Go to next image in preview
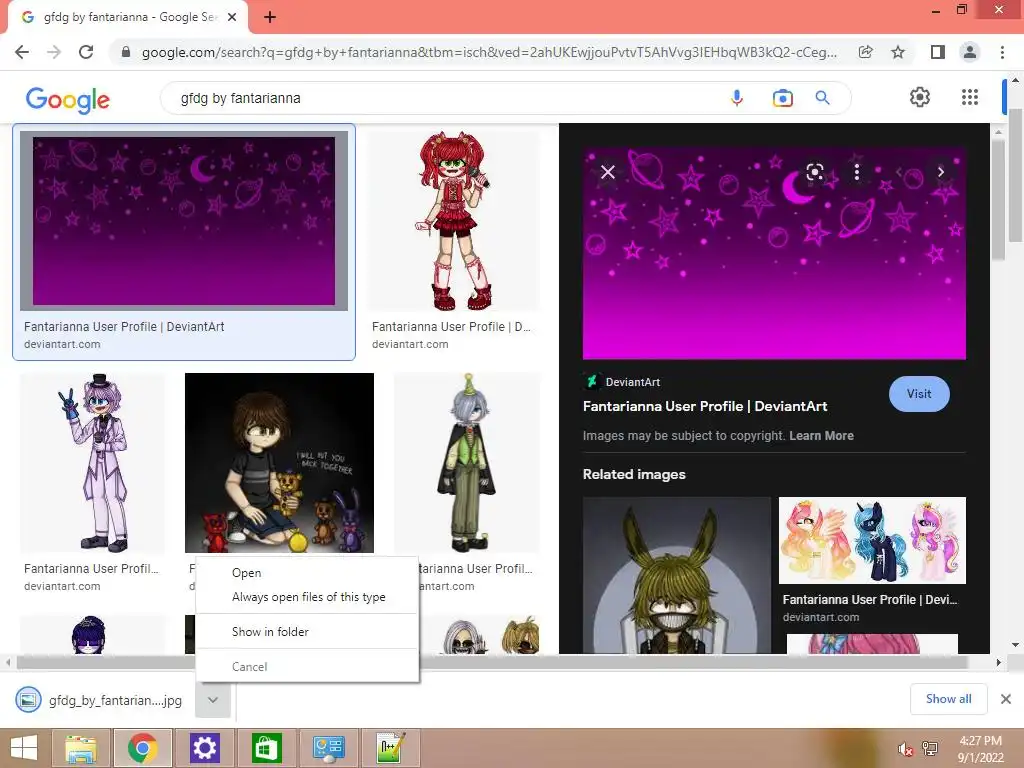1024x768 pixels. coord(940,172)
